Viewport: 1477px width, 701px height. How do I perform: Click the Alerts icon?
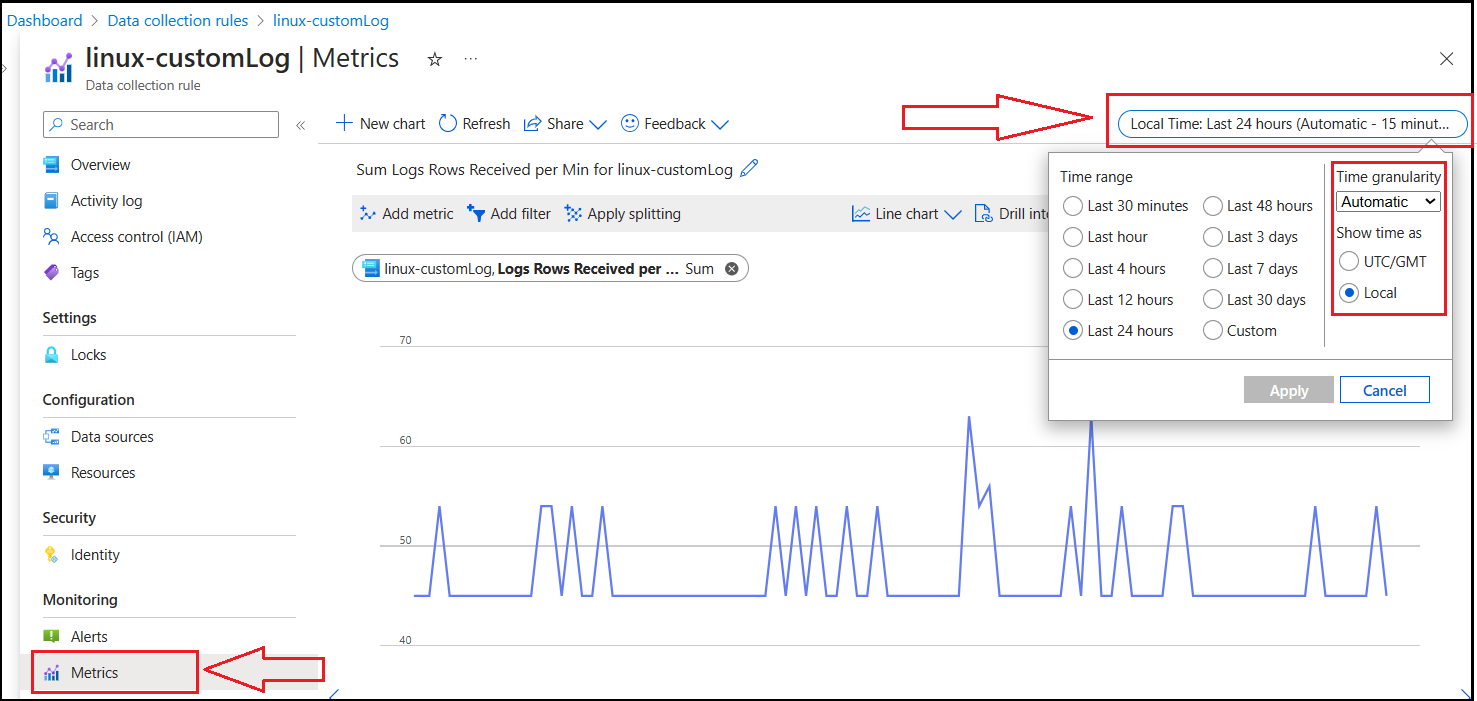[52, 636]
